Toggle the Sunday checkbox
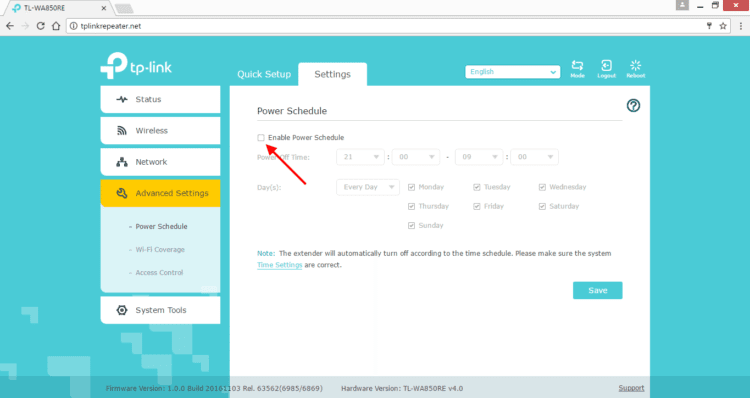 click(411, 225)
